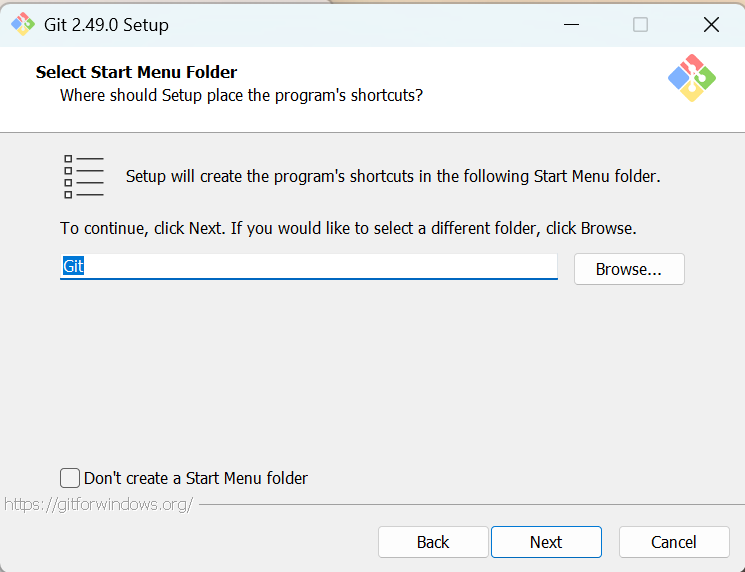The width and height of the screenshot is (745, 572).
Task: Click the "To continue, click Next" instruction text
Action: [x=348, y=229]
